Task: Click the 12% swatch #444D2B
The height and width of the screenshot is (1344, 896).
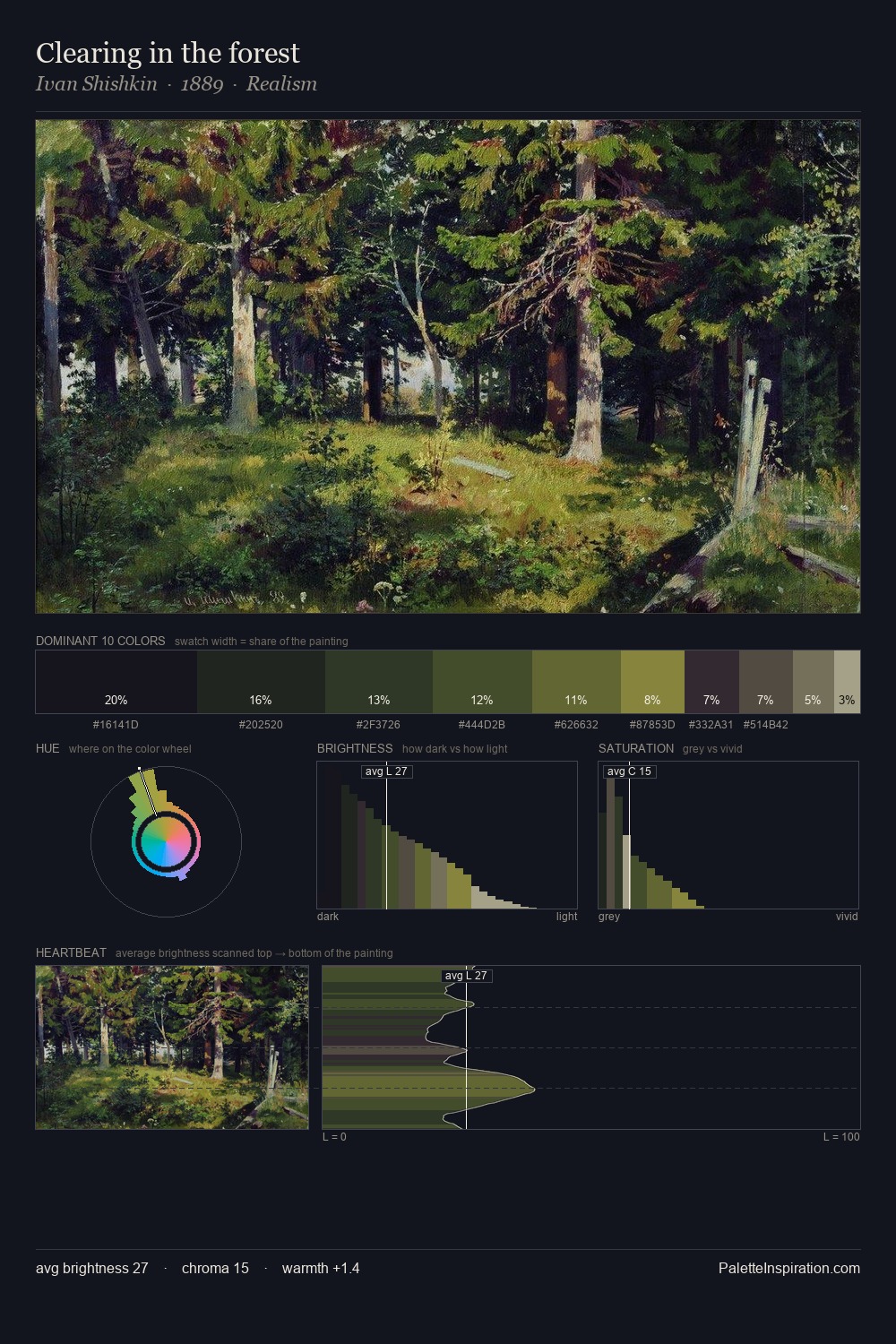Action: click(x=482, y=682)
